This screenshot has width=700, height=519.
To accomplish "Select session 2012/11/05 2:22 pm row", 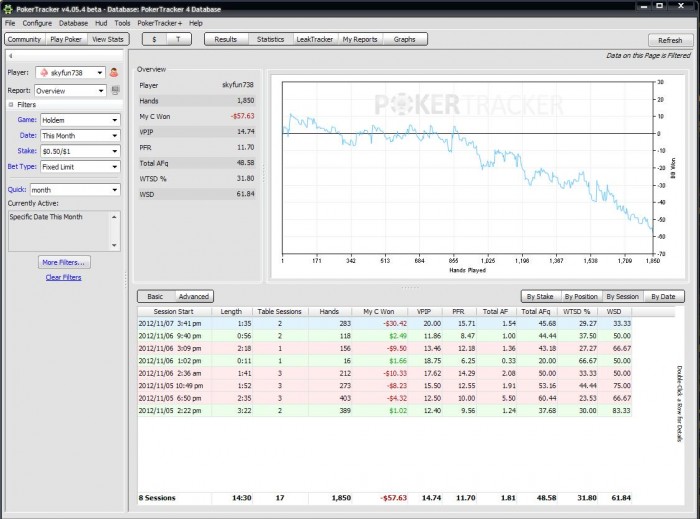I will point(384,411).
